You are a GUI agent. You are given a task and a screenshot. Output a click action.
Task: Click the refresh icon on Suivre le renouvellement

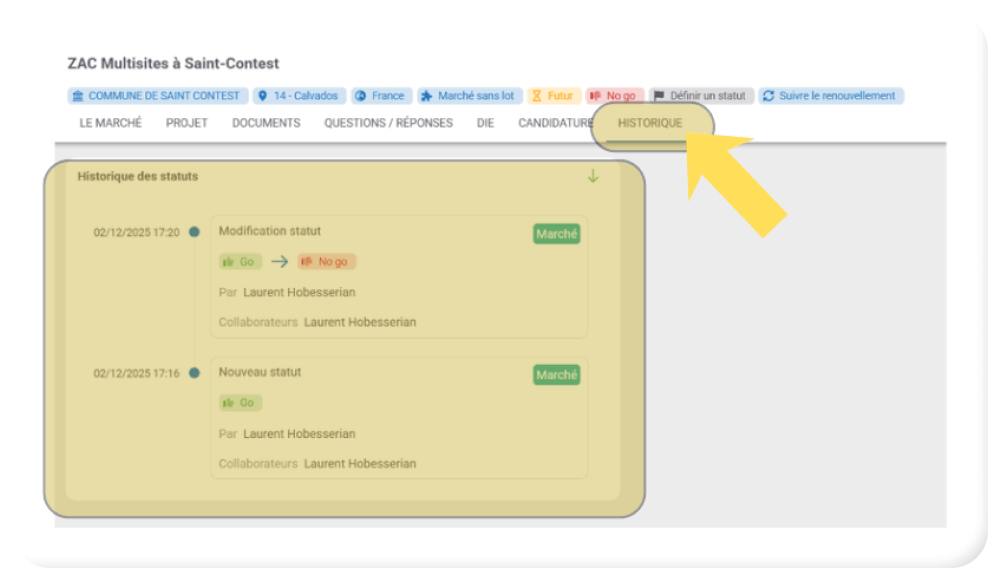coord(768,96)
